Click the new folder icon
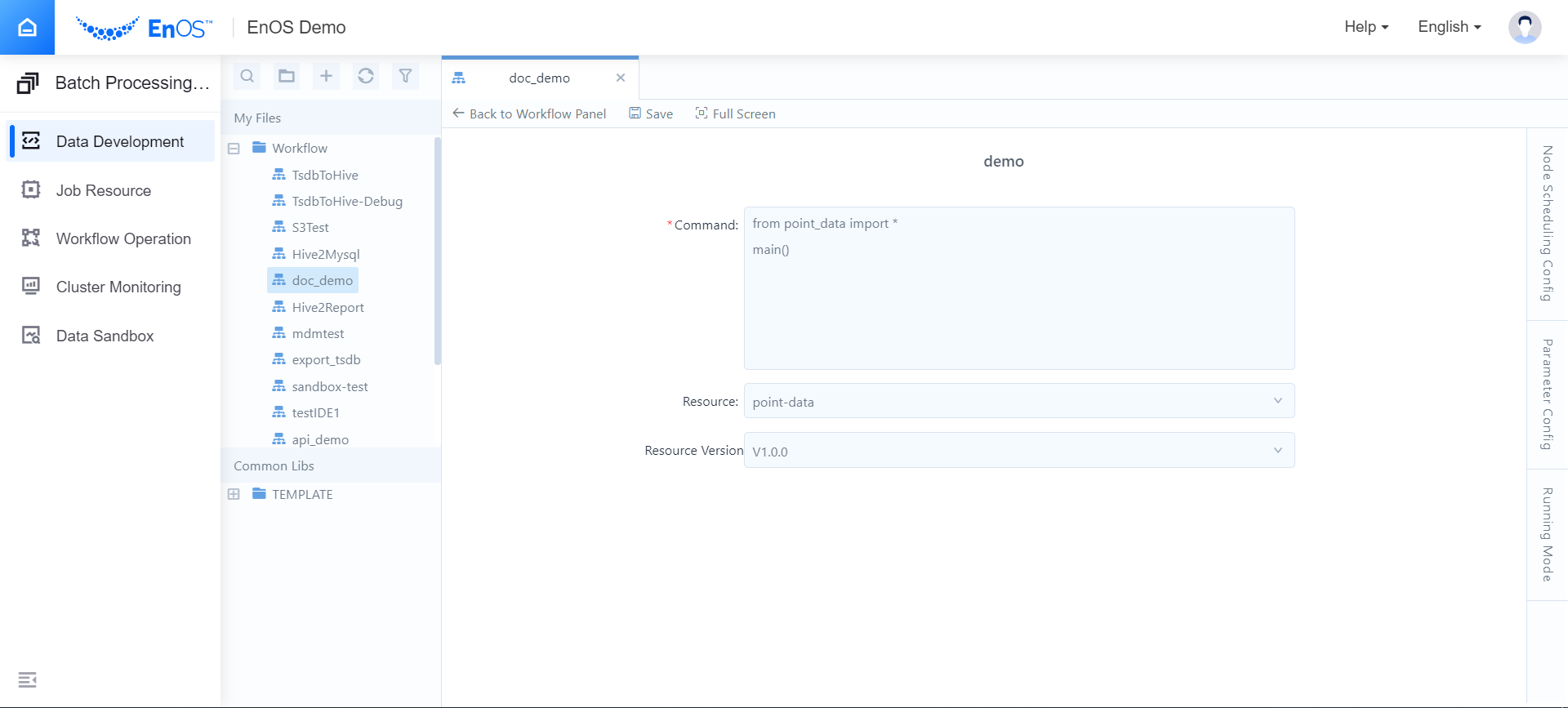The image size is (1568, 708). [287, 76]
